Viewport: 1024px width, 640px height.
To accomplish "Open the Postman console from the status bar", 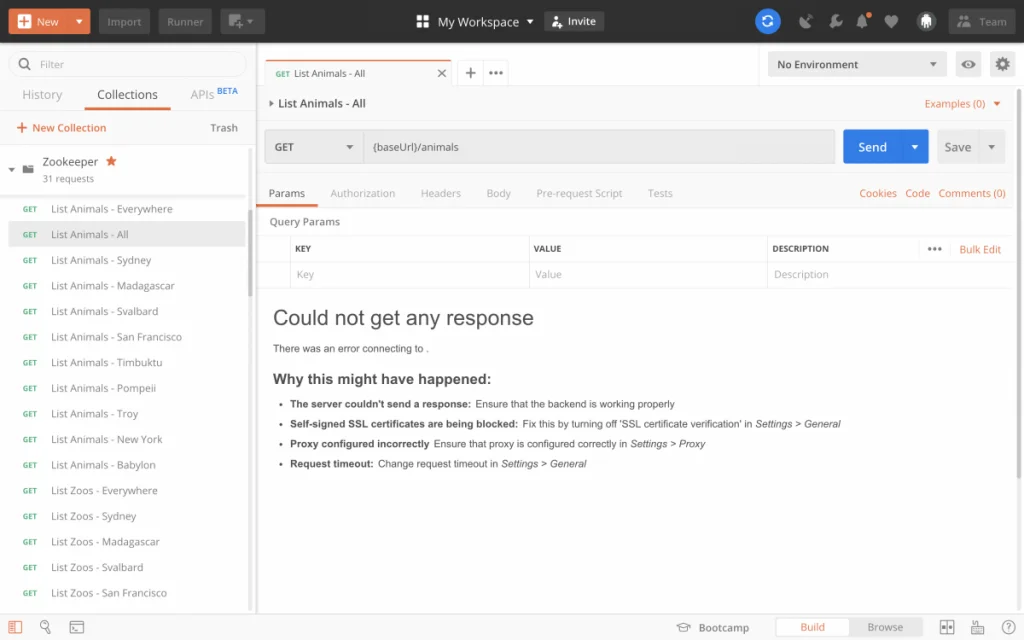I will [77, 627].
